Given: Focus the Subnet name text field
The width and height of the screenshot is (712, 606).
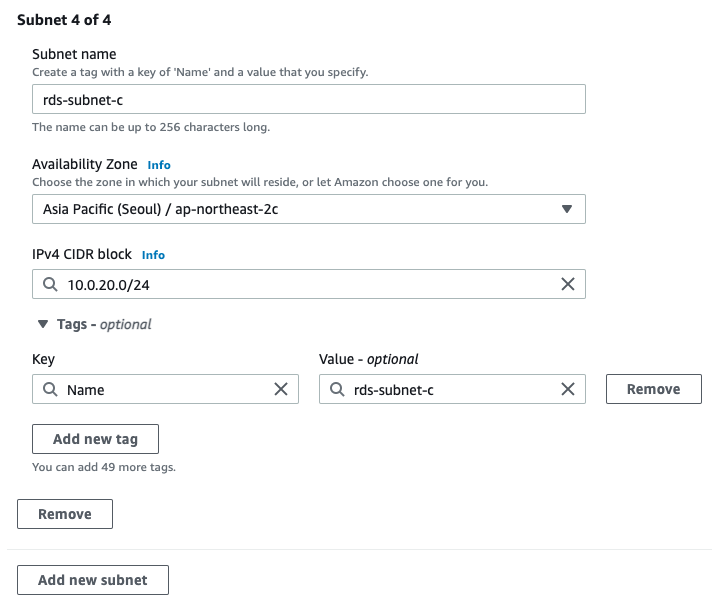Looking at the screenshot, I should tap(309, 99).
